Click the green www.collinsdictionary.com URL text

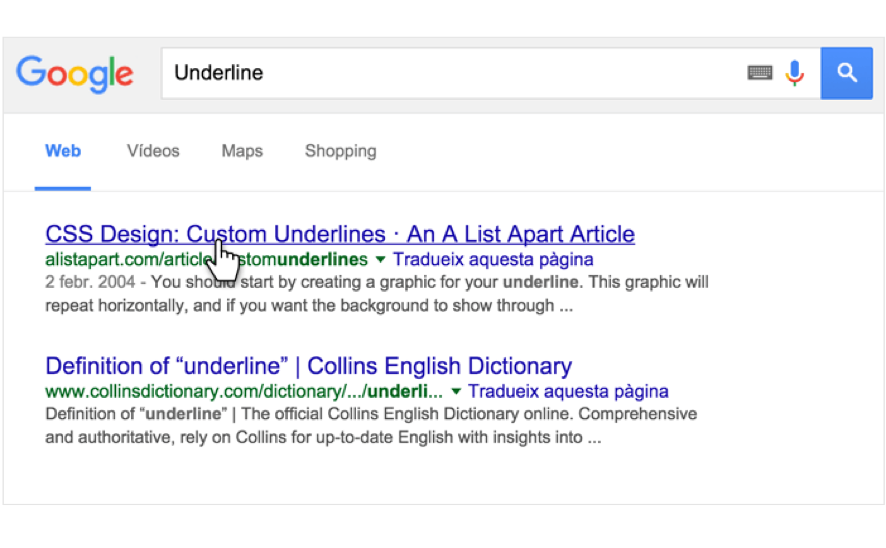click(244, 391)
